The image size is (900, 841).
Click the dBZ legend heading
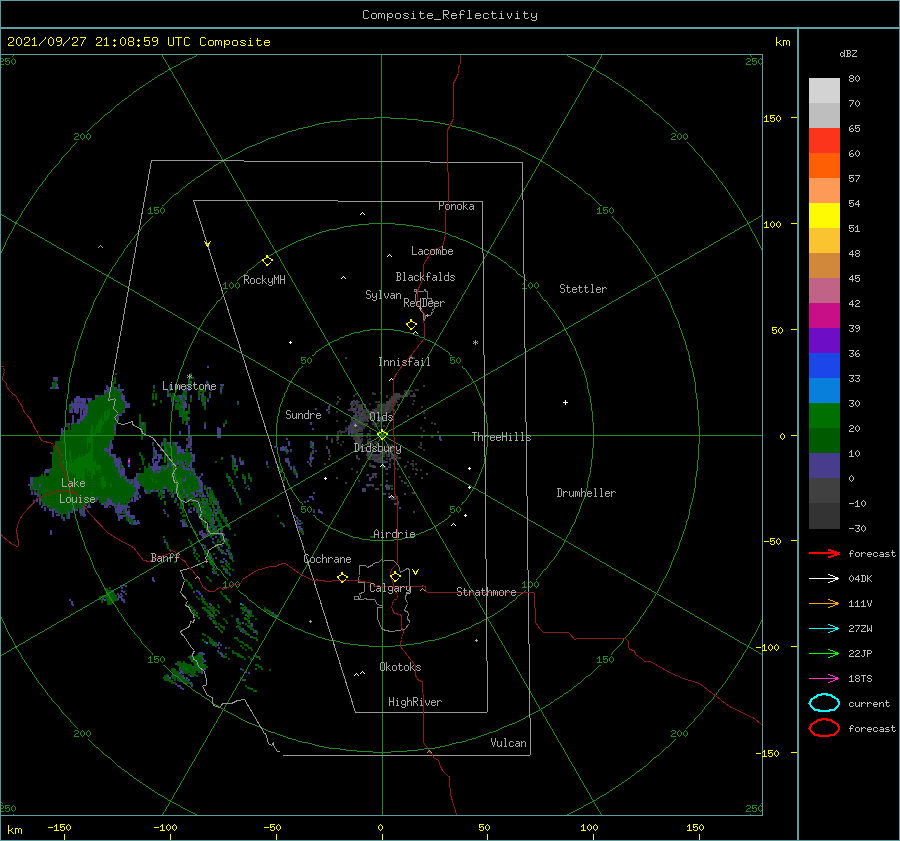coord(848,53)
